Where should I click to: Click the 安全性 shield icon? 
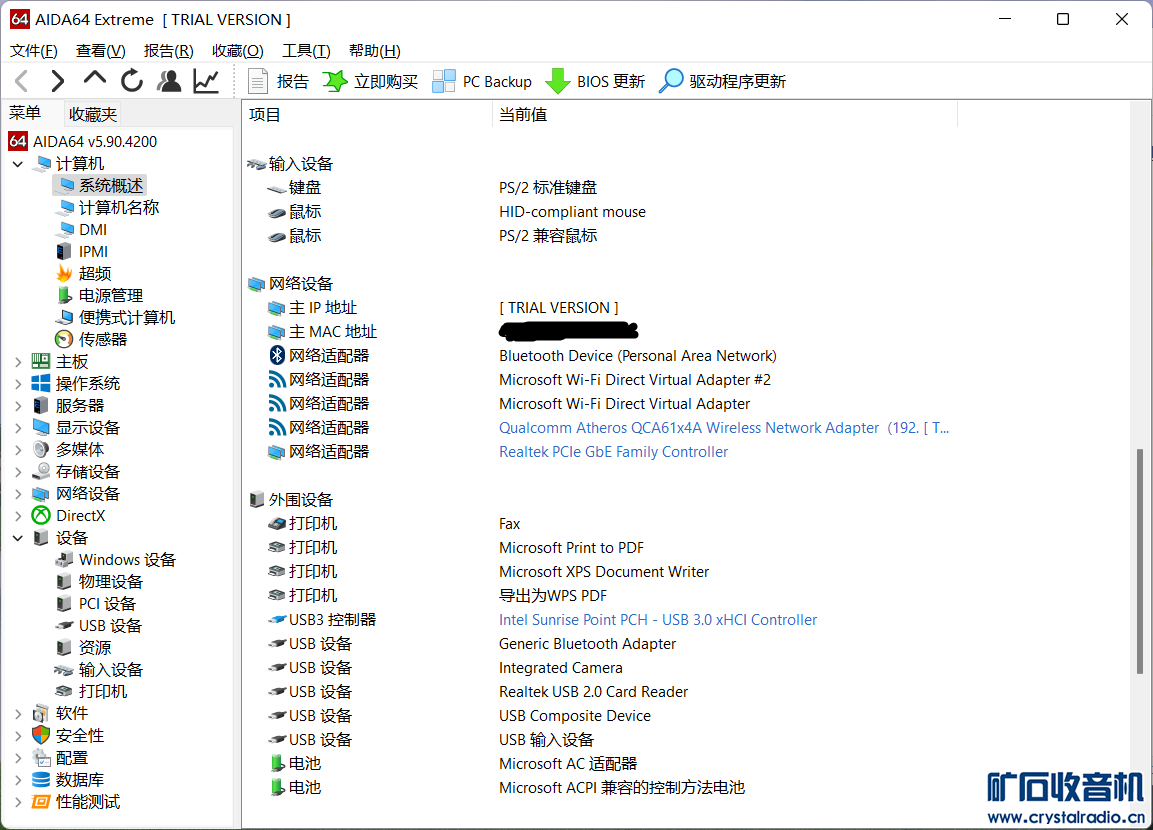click(x=41, y=735)
